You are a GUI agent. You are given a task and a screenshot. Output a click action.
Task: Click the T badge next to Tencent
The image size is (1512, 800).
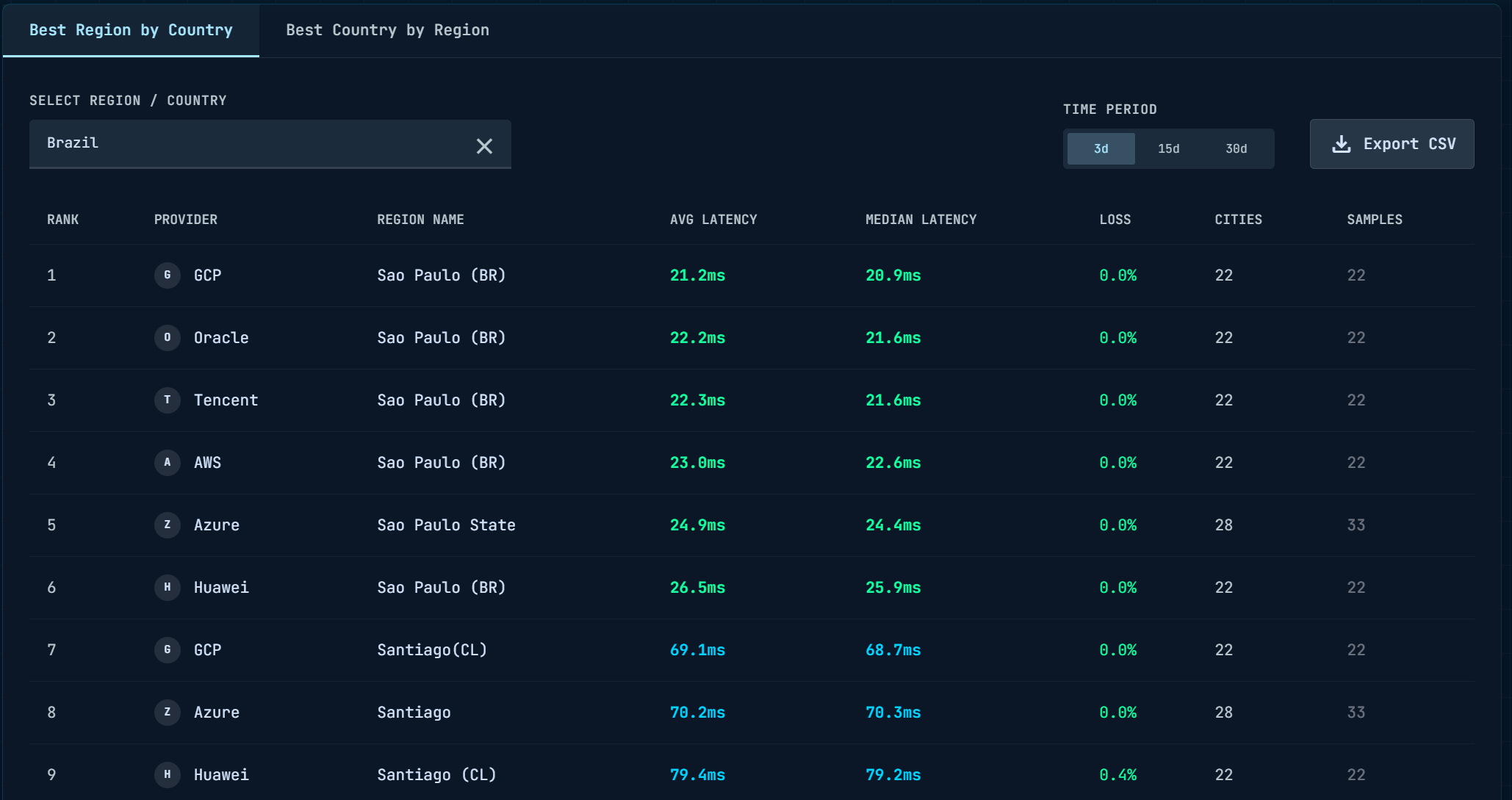pos(168,400)
